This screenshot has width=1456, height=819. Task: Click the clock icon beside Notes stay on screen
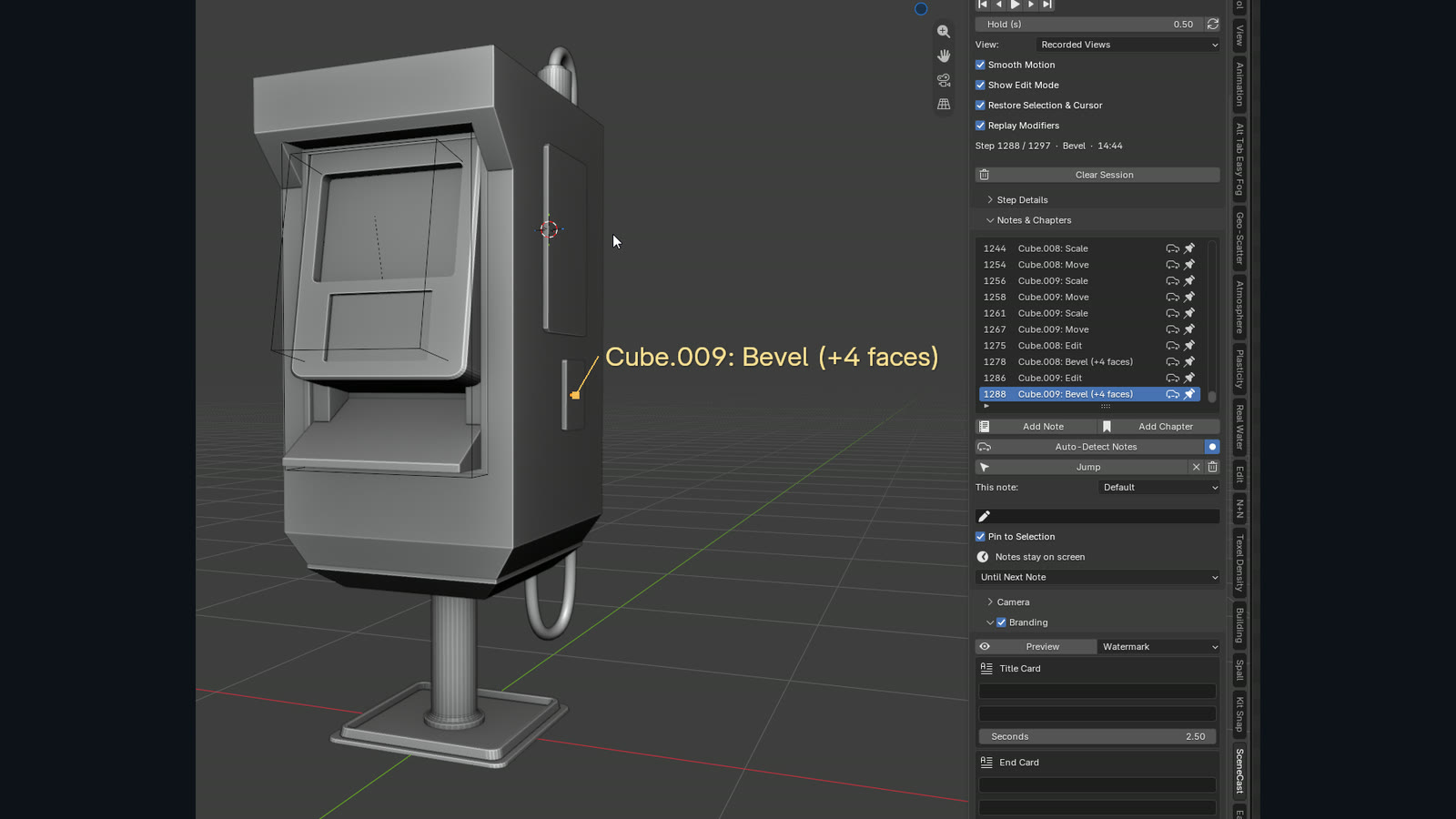click(x=983, y=557)
